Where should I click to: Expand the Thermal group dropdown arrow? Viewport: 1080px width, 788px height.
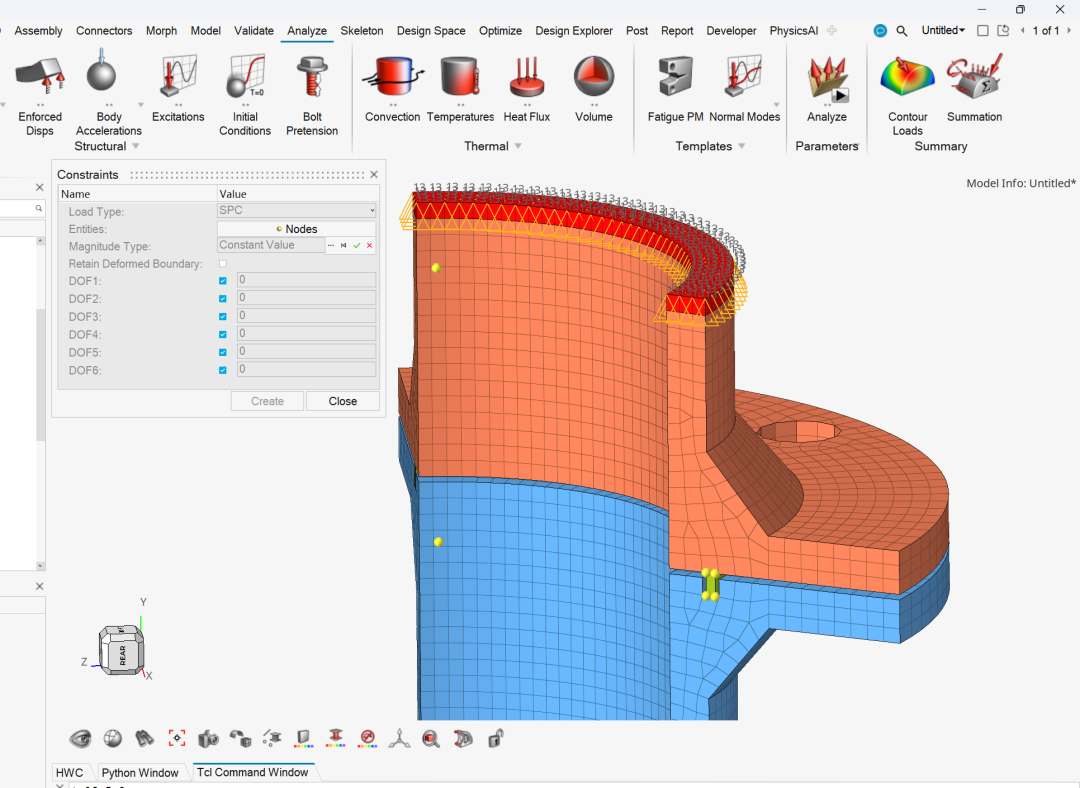point(518,147)
